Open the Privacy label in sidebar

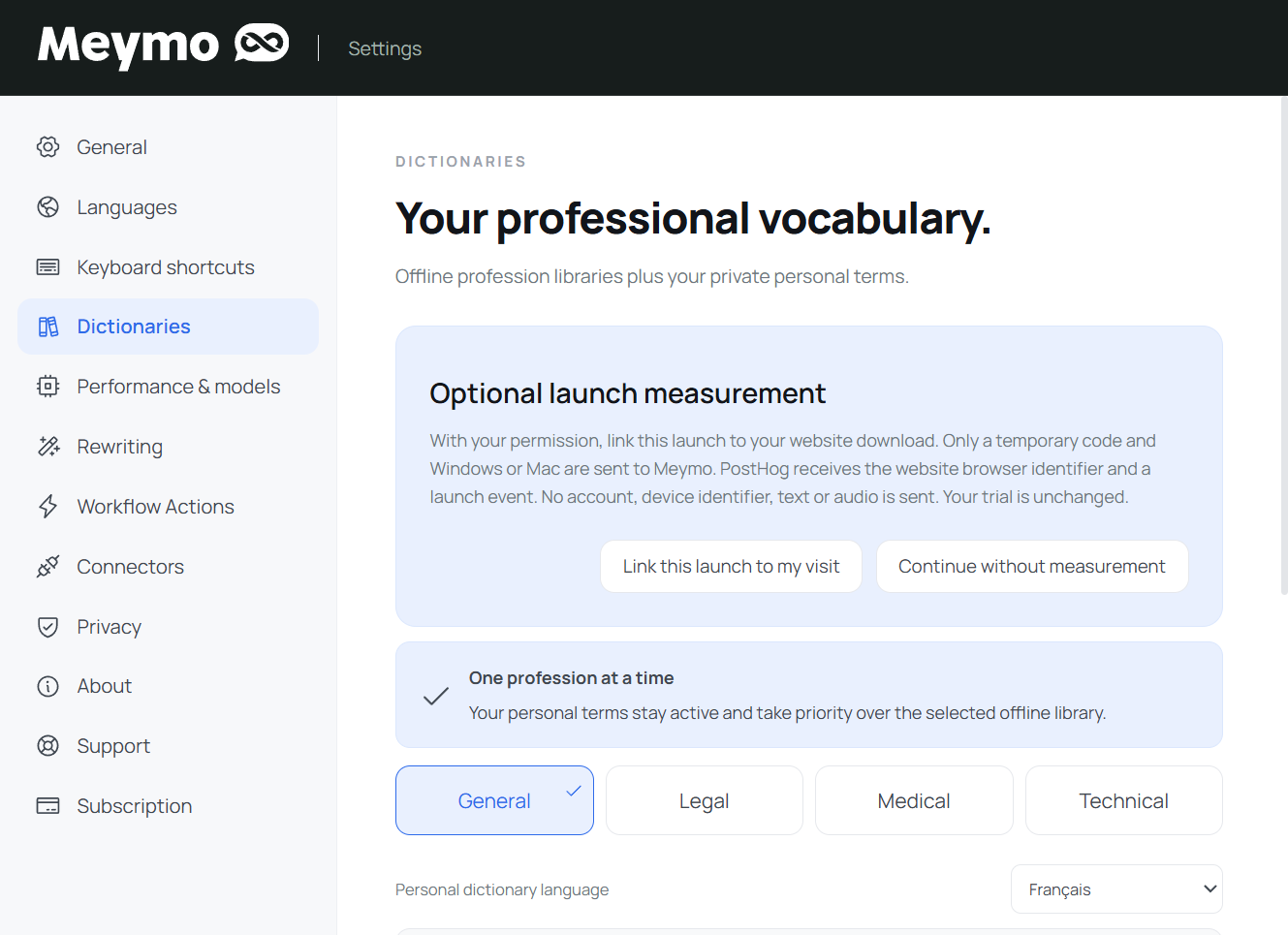point(110,627)
